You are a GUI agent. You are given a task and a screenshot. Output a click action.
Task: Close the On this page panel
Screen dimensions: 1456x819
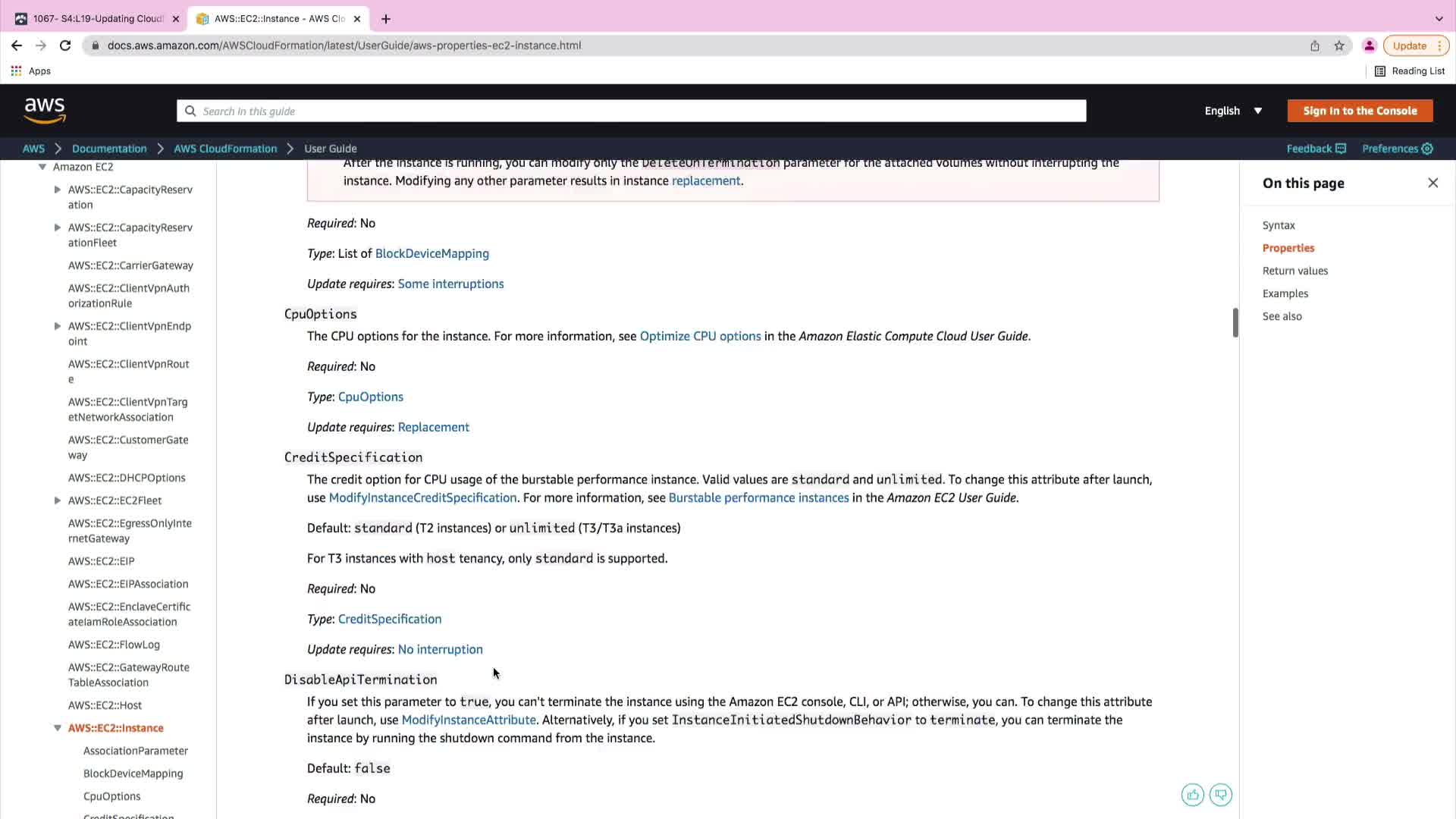[x=1432, y=183]
